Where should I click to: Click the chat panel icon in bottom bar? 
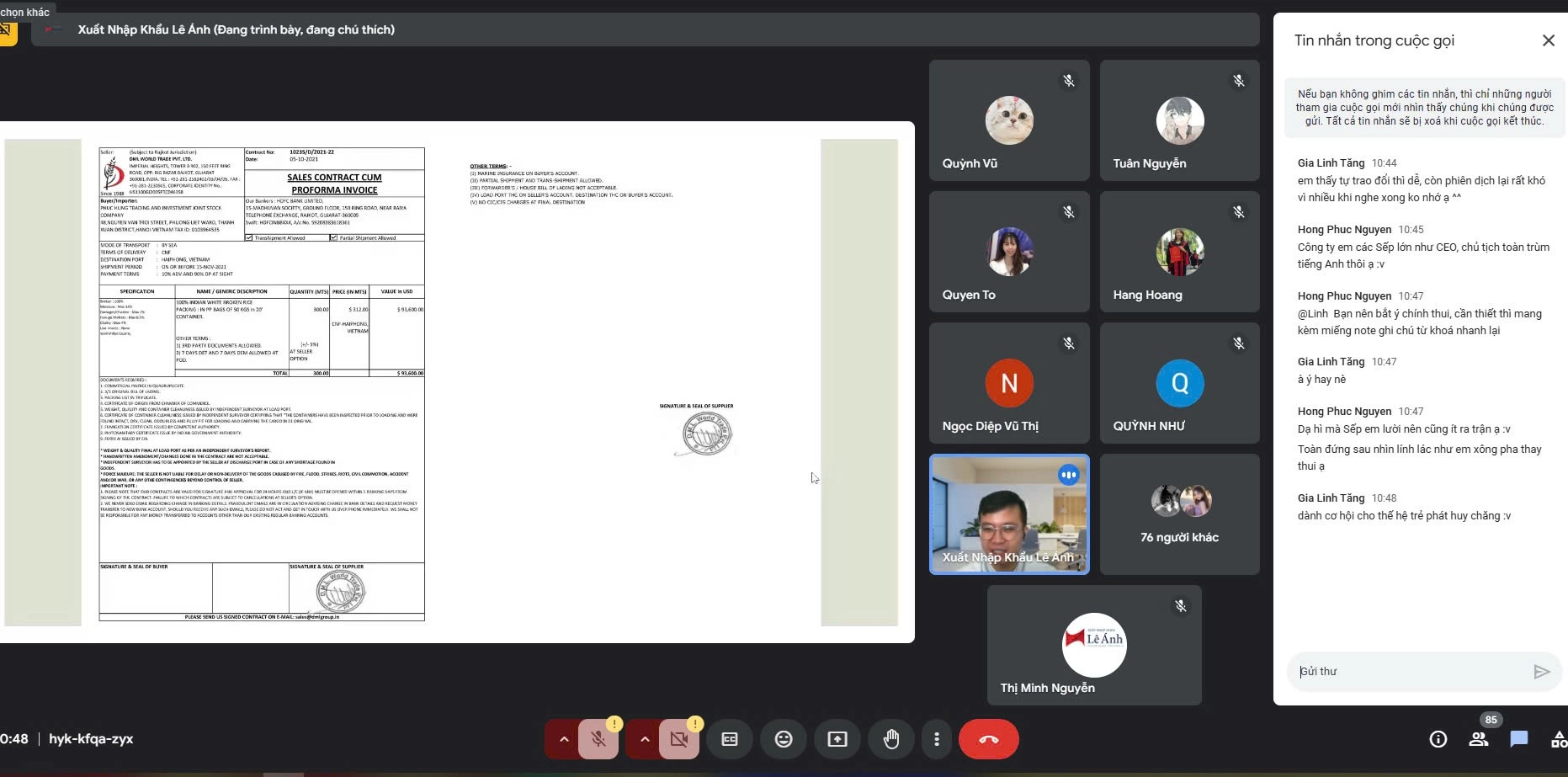click(1519, 739)
